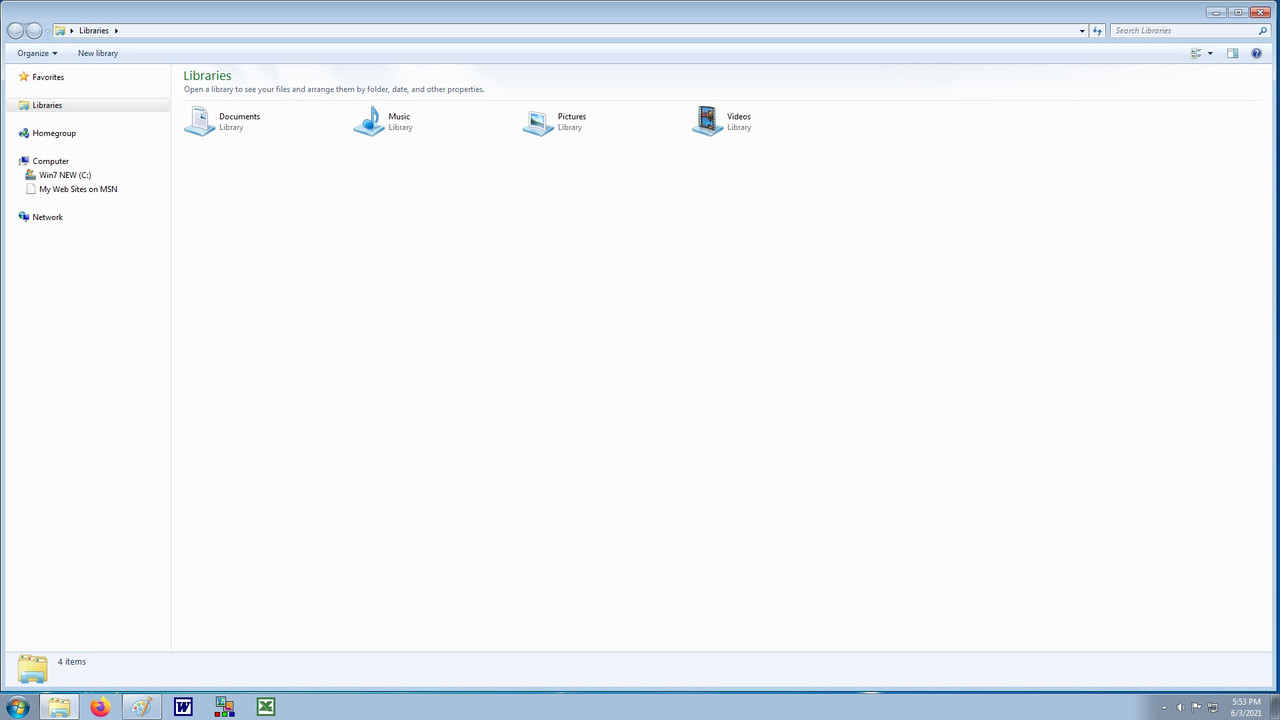Screen dimensions: 1280x720
Task: Click Libraries in the address bar breadcrumb
Action: point(94,30)
